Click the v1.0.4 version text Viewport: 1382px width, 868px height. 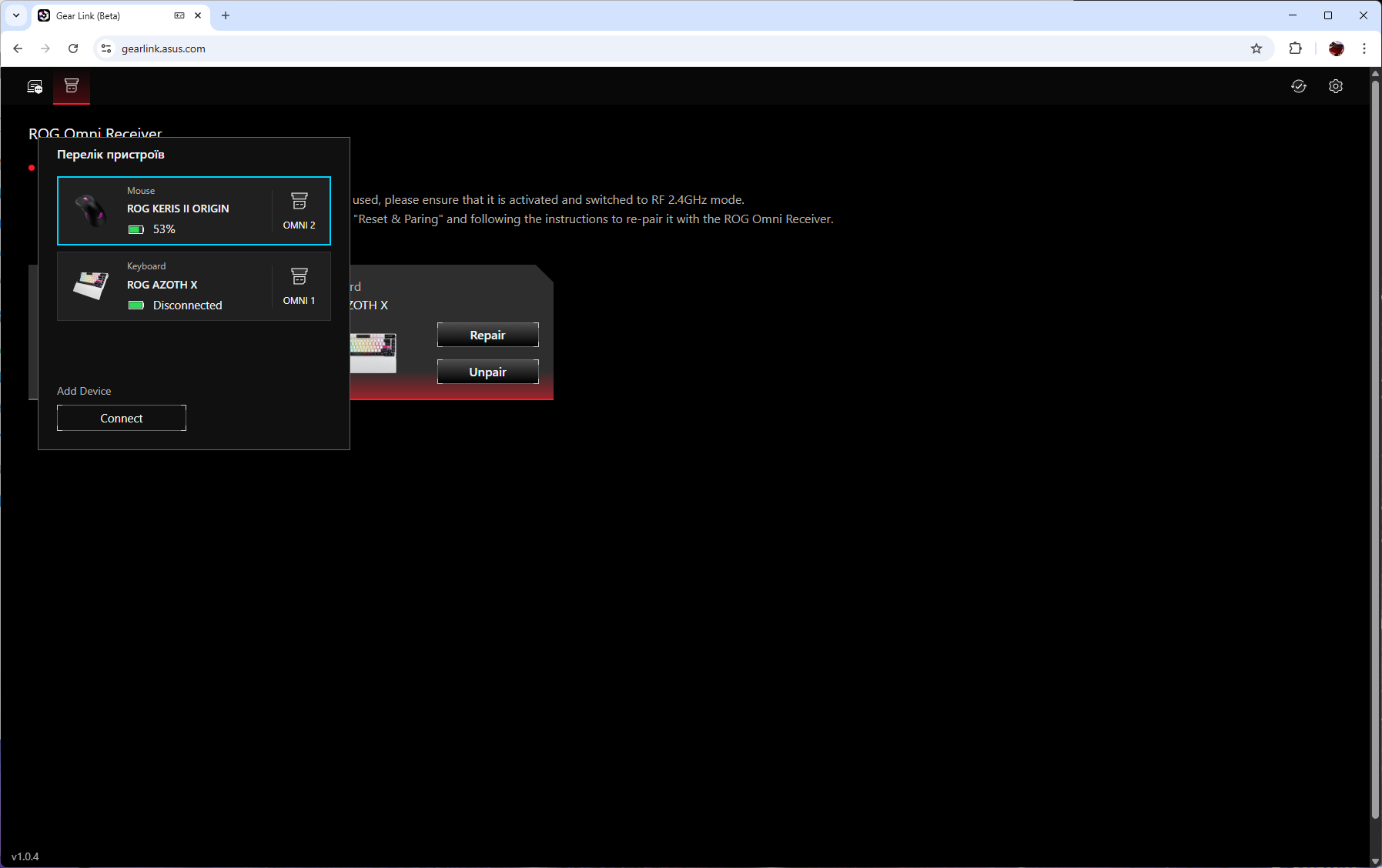pyautogui.click(x=25, y=856)
